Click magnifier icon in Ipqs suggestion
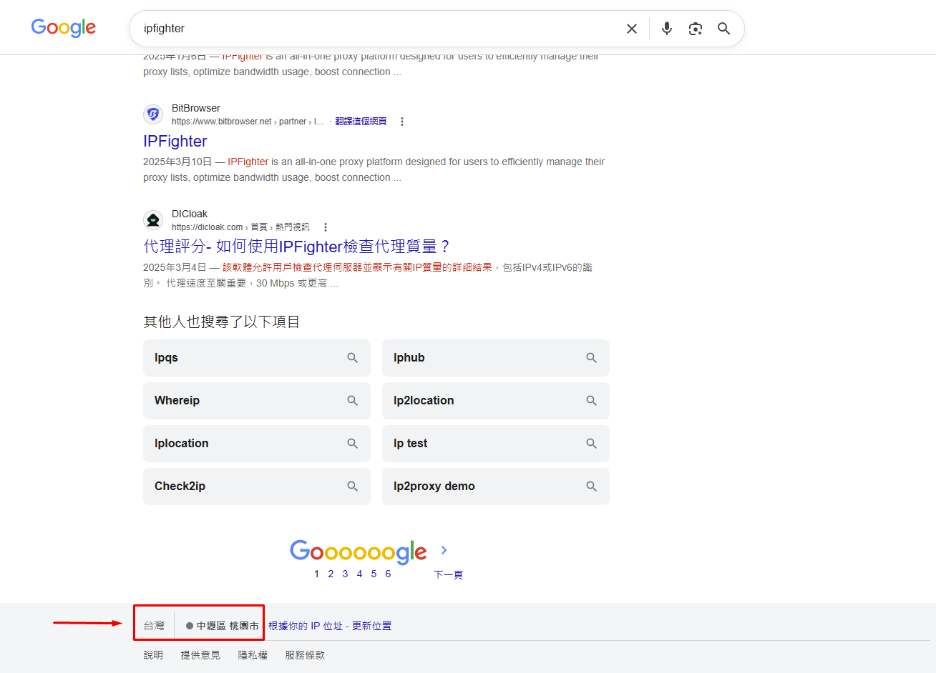The height and width of the screenshot is (673, 936). pyautogui.click(x=353, y=358)
